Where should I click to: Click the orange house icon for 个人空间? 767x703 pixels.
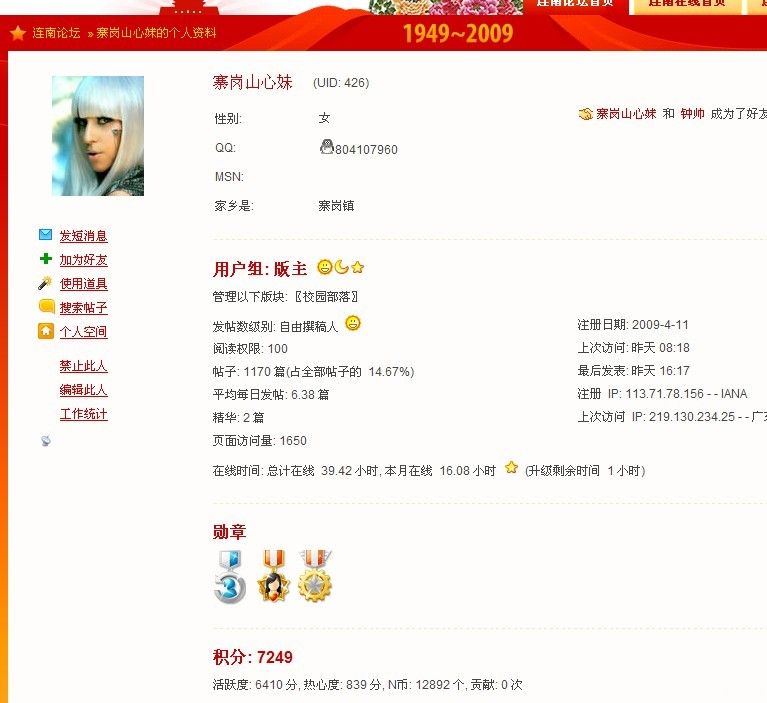[46, 331]
